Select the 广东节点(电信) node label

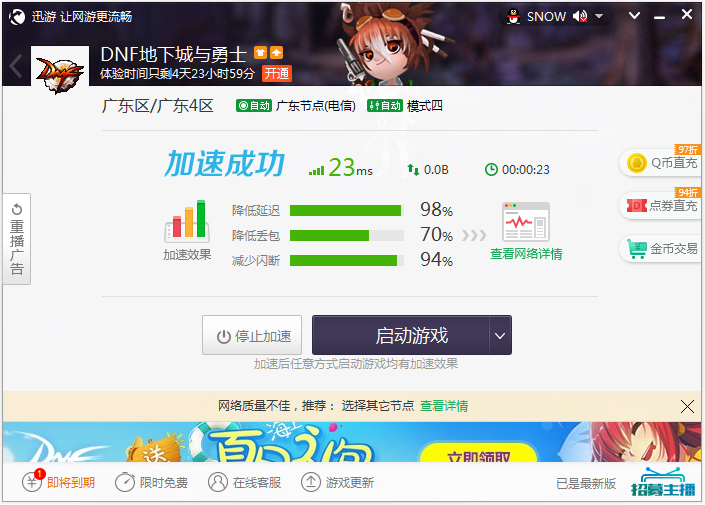click(316, 106)
